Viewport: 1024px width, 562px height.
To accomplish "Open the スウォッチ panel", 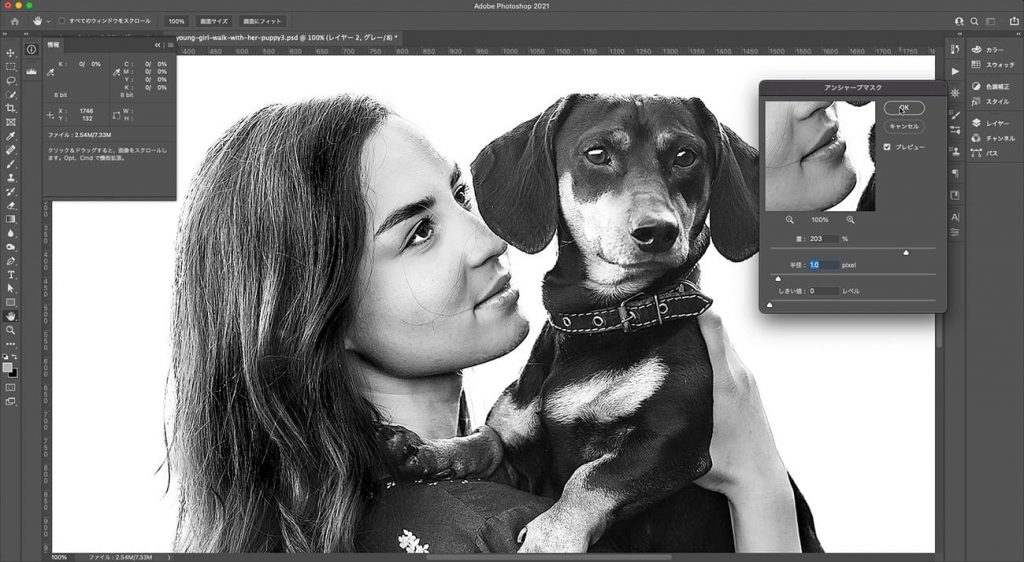I will pyautogui.click(x=993, y=65).
